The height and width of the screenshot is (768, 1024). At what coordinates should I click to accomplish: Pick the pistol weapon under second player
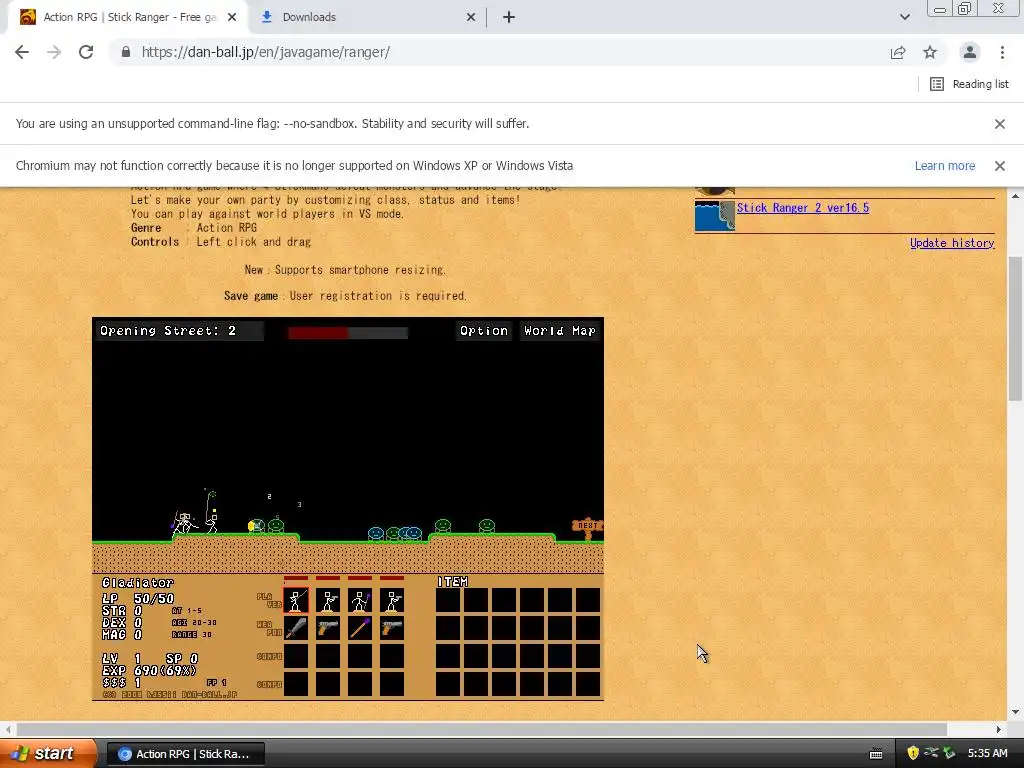[328, 628]
